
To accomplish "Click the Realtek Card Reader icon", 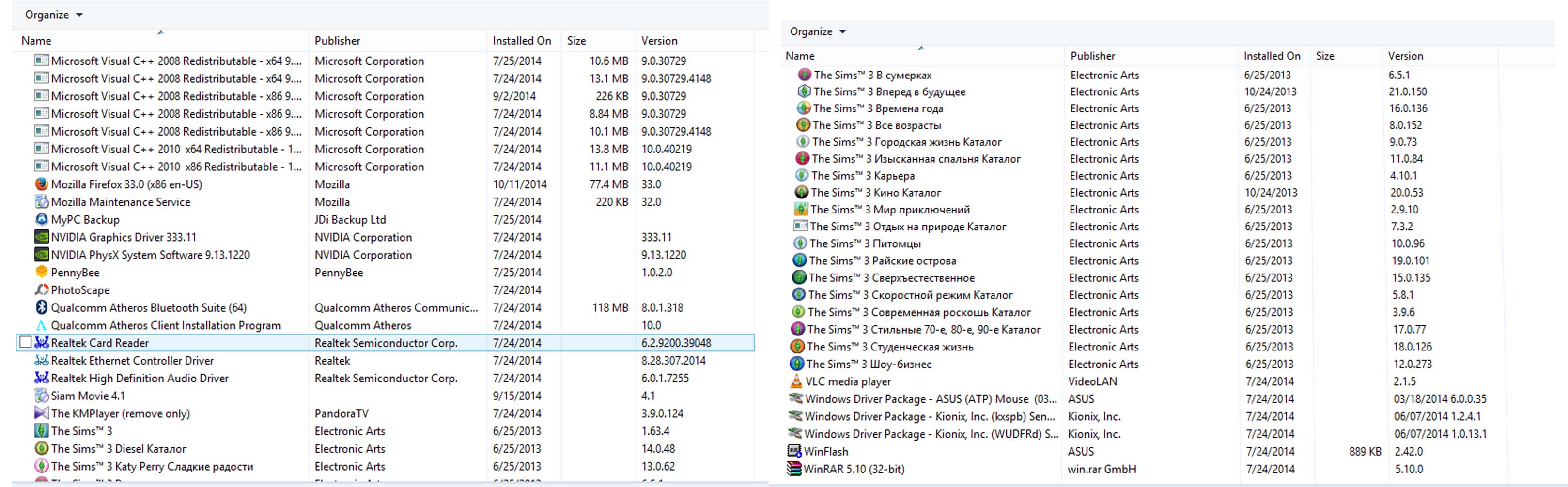I will click(41, 342).
